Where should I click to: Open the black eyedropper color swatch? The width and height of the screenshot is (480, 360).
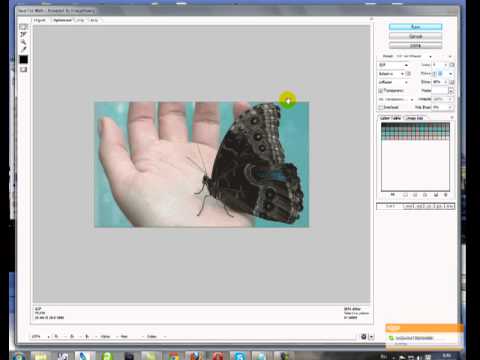[x=23, y=60]
